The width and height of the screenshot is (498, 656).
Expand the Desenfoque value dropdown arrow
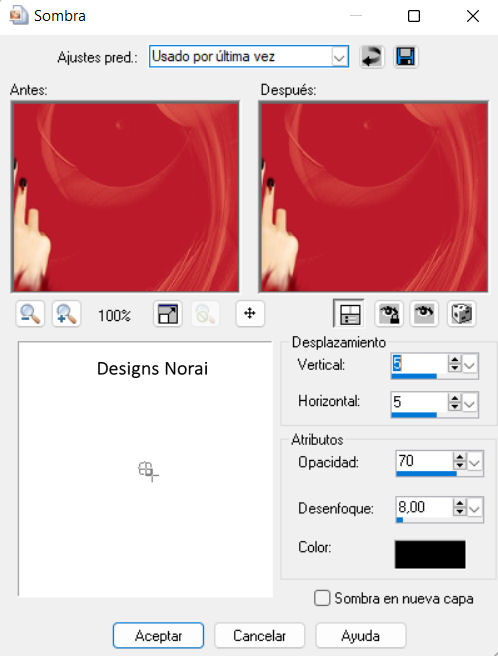[x=475, y=509]
